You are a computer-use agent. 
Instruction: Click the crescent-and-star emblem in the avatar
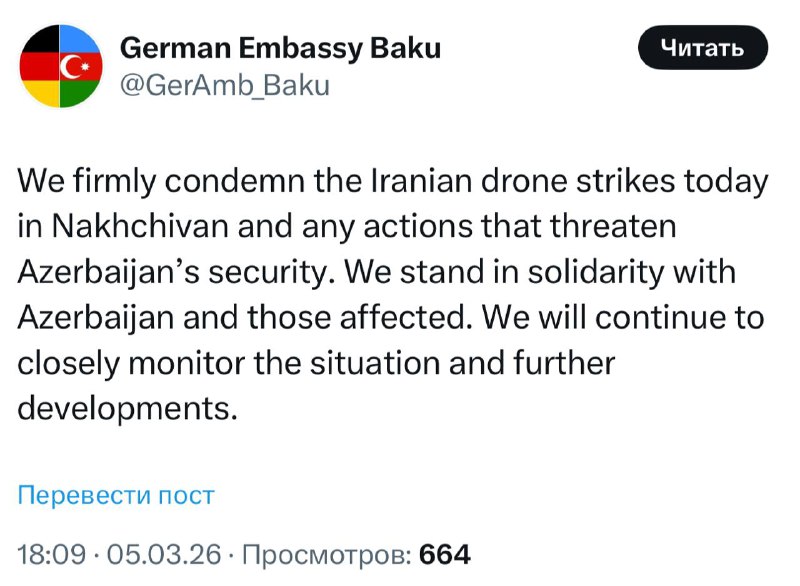point(77,65)
